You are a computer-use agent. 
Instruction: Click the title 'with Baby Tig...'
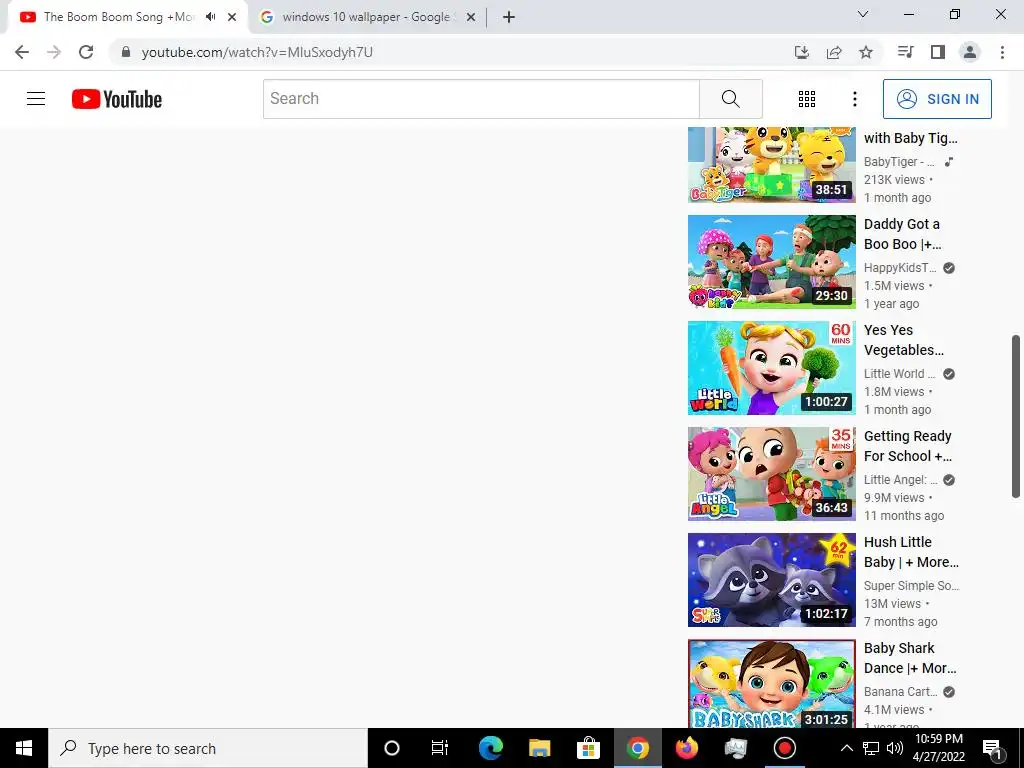(x=910, y=138)
